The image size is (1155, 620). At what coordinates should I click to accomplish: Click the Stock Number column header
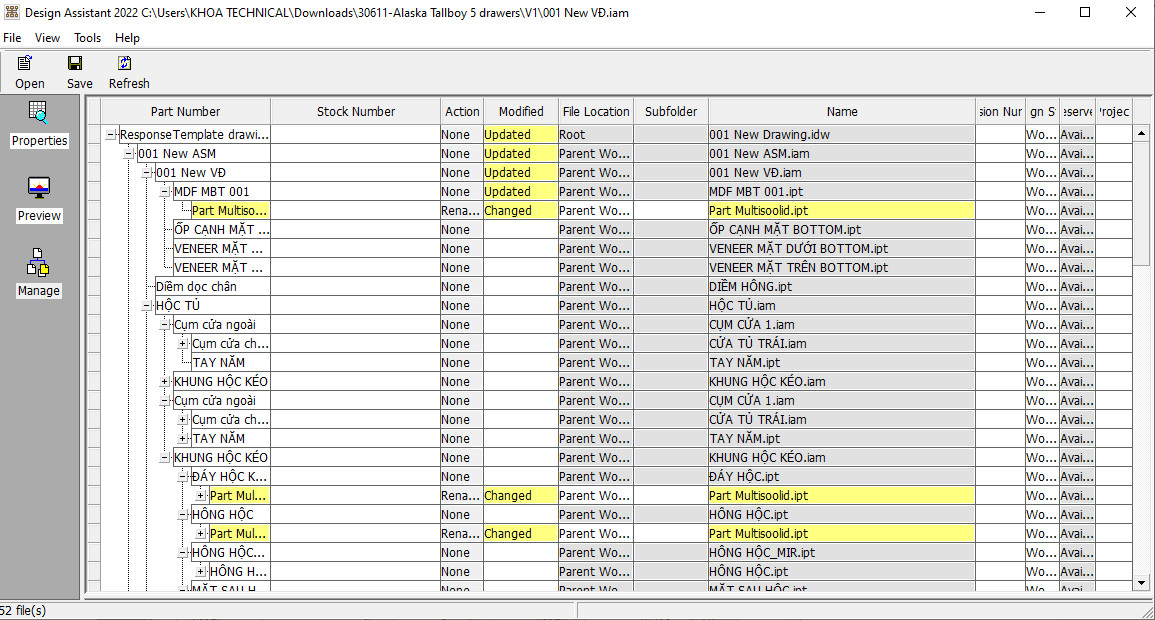[356, 112]
